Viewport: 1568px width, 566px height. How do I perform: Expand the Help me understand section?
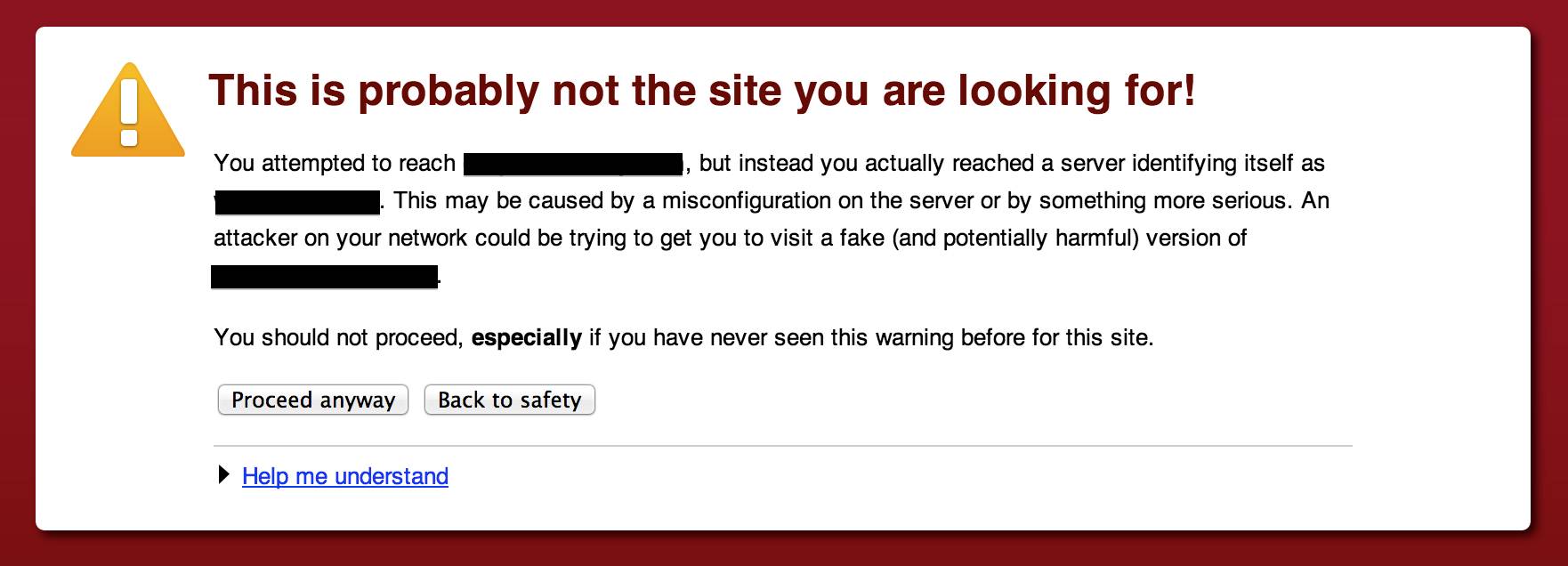point(345,476)
